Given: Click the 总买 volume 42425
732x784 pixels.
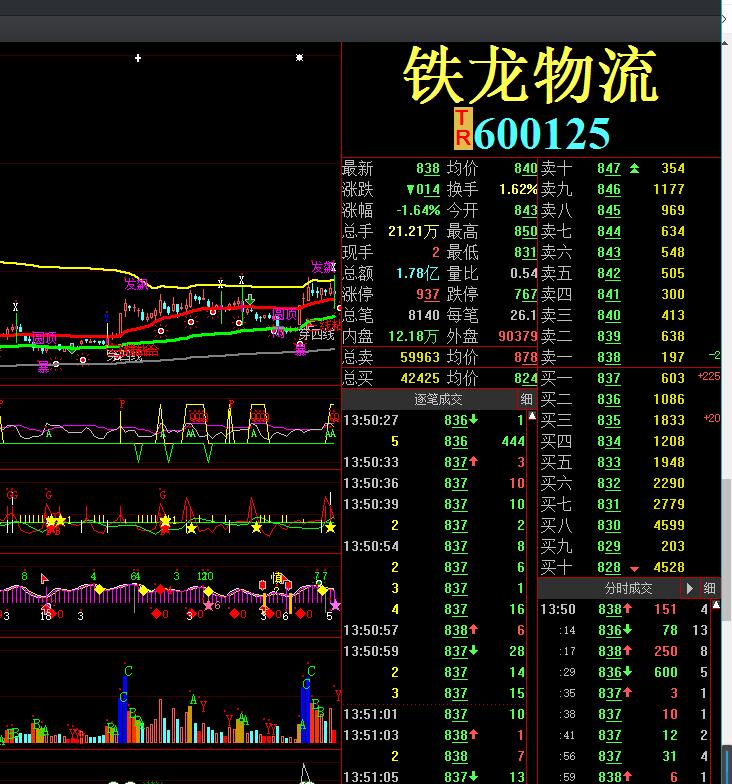Looking at the screenshot, I should pyautogui.click(x=420, y=378).
